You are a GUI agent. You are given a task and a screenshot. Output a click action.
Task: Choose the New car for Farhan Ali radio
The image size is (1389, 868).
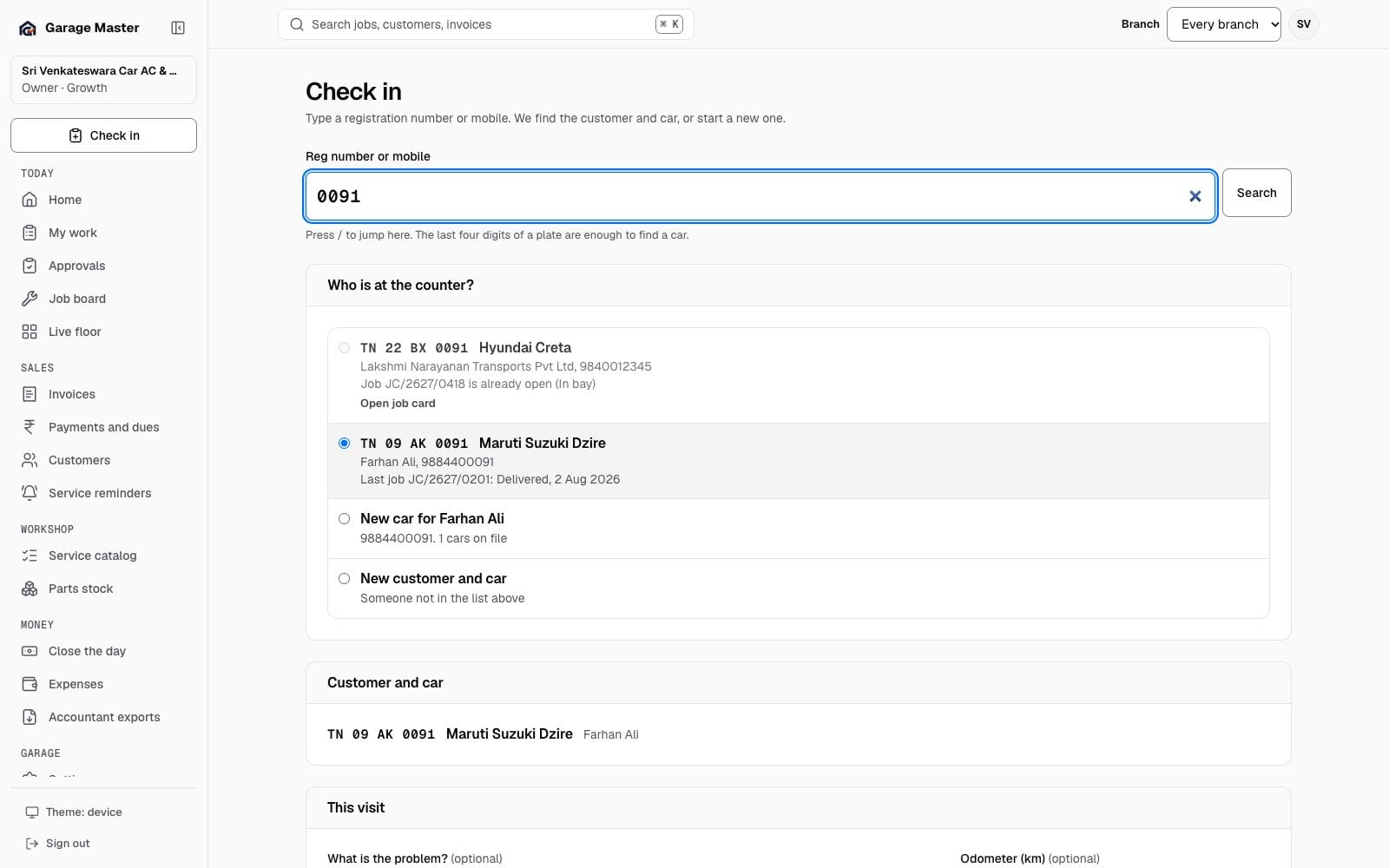pyautogui.click(x=345, y=519)
